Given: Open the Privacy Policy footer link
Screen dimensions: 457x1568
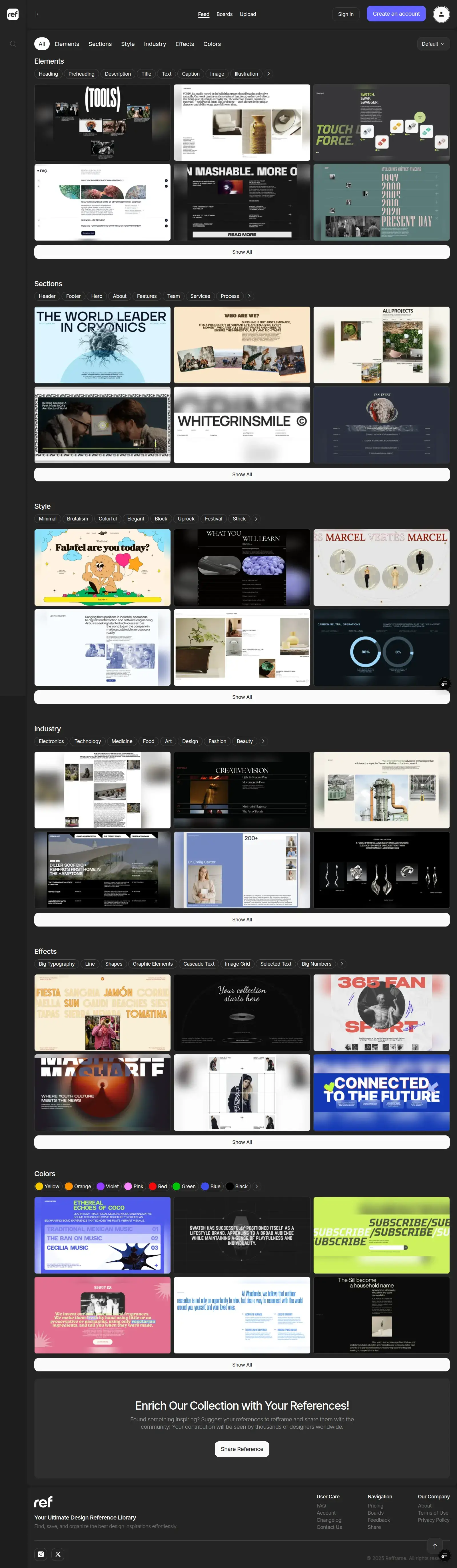Looking at the screenshot, I should 434,1520.
